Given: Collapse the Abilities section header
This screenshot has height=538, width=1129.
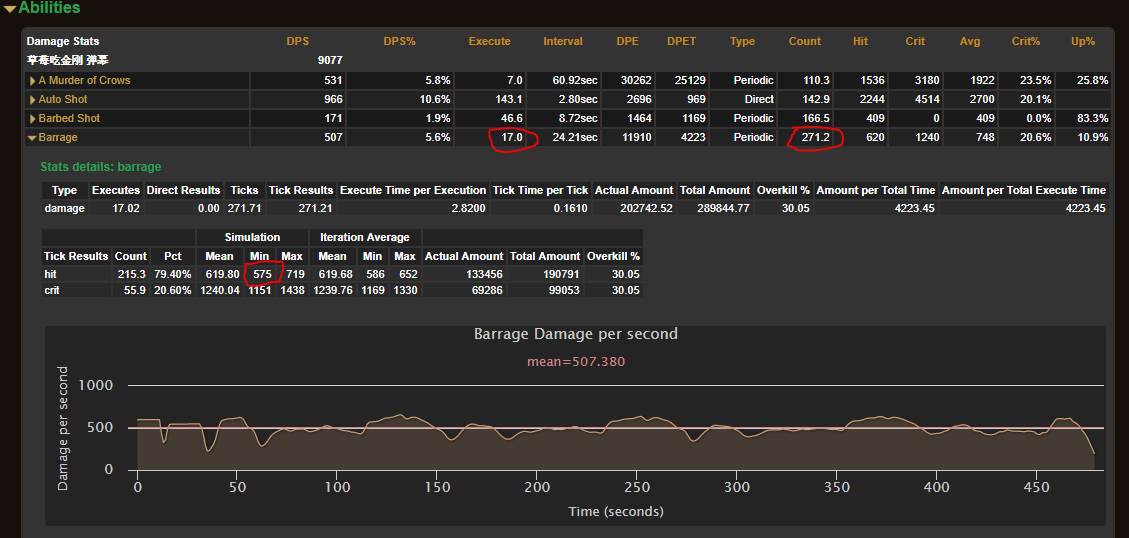Looking at the screenshot, I should 48,8.
